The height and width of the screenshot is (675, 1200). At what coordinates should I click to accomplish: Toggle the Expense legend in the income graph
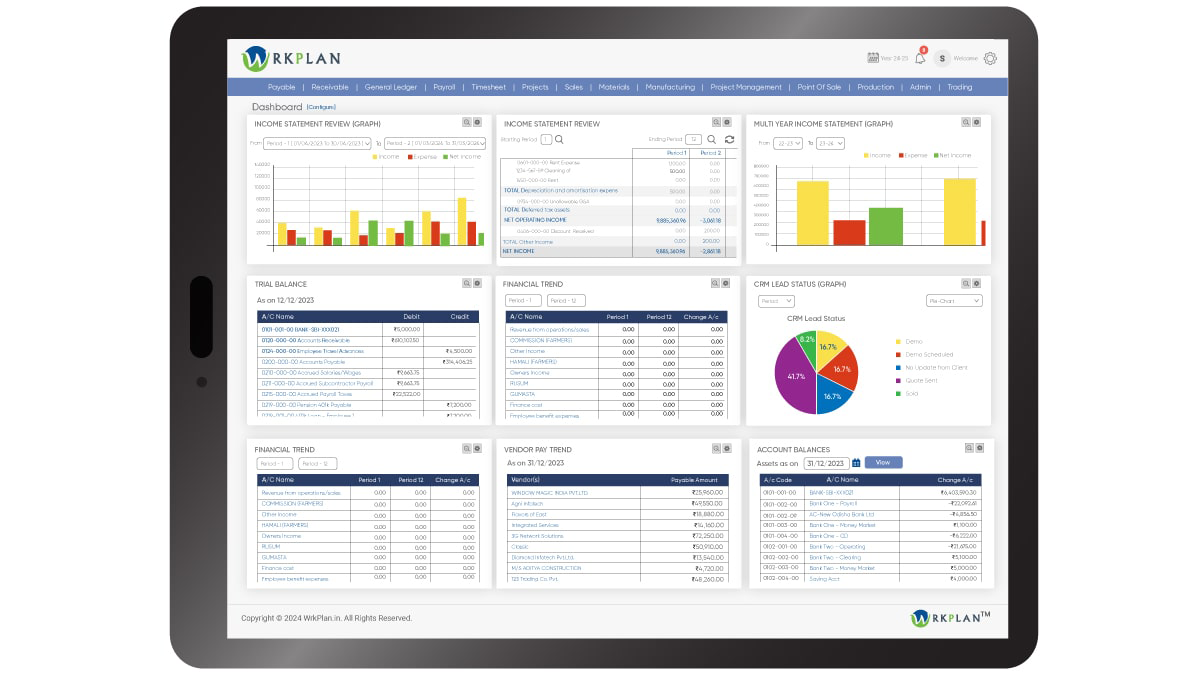[x=424, y=156]
